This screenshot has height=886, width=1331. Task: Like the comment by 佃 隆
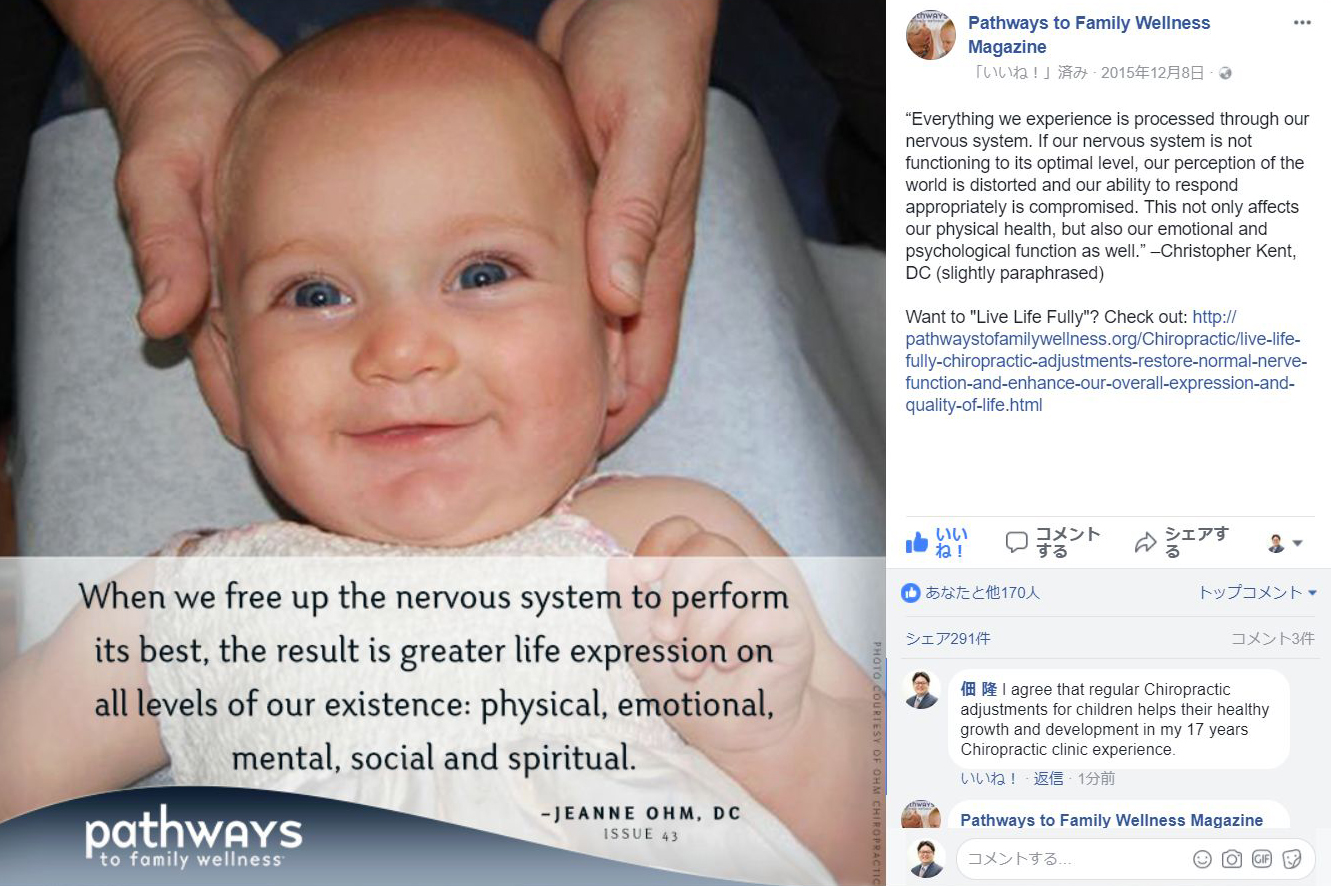[x=989, y=778]
